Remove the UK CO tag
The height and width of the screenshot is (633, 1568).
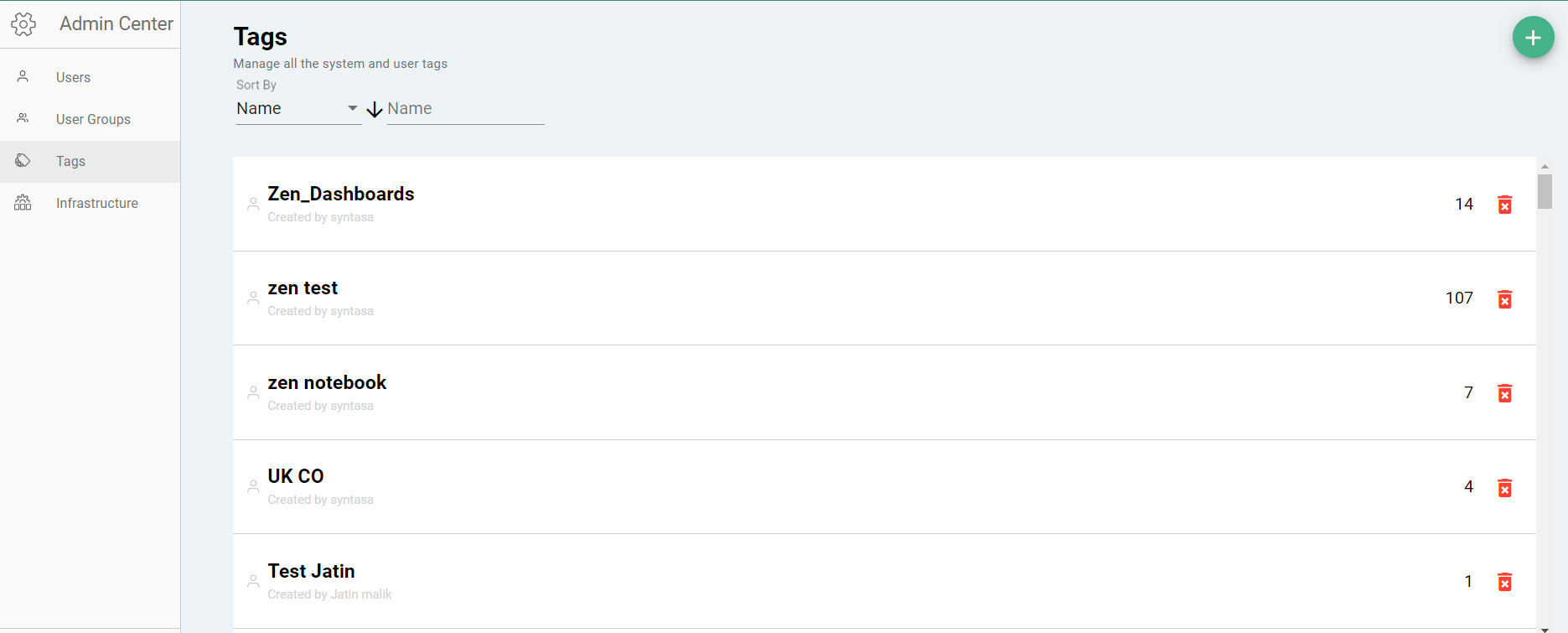(x=1504, y=488)
